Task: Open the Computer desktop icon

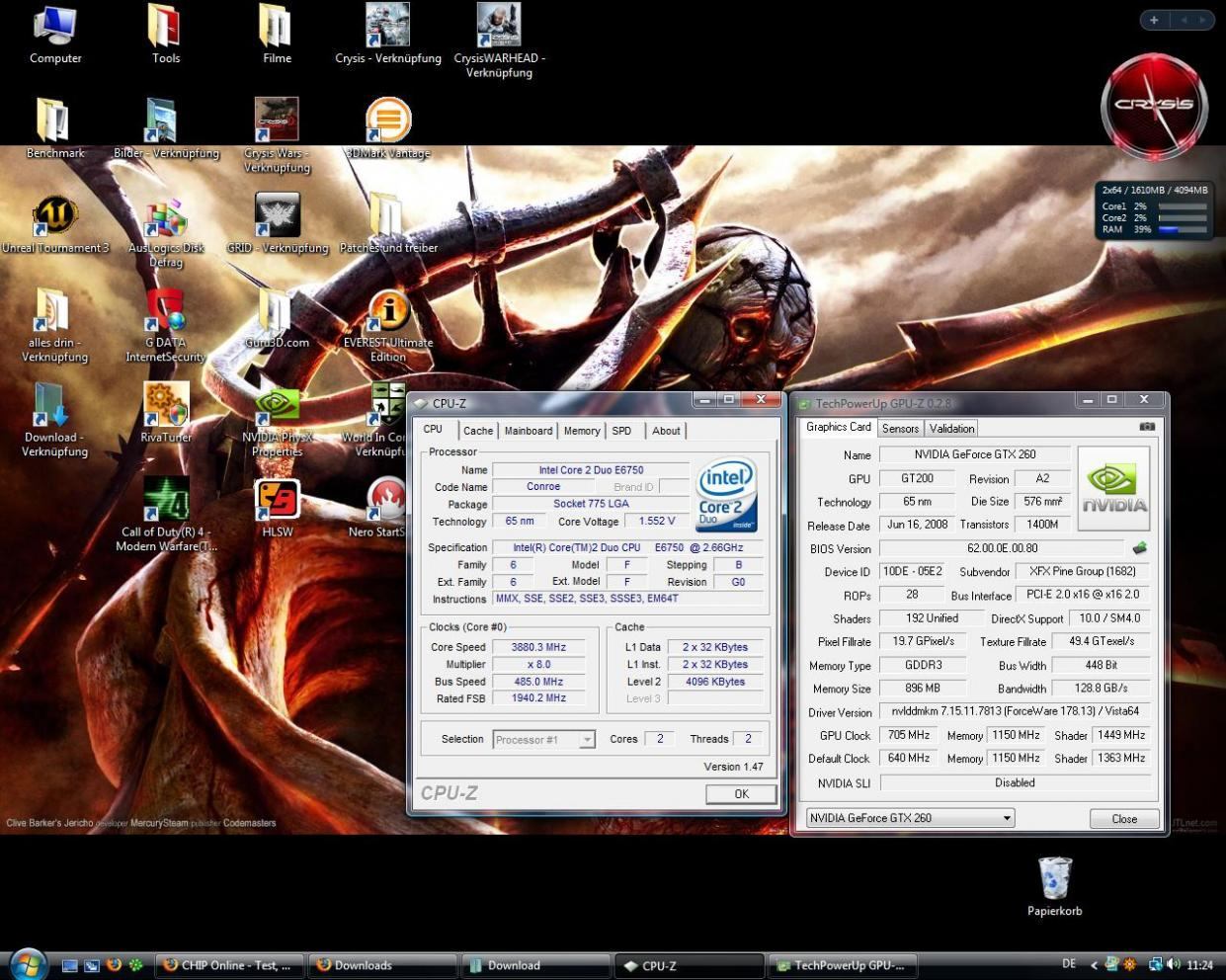Action: [55, 35]
